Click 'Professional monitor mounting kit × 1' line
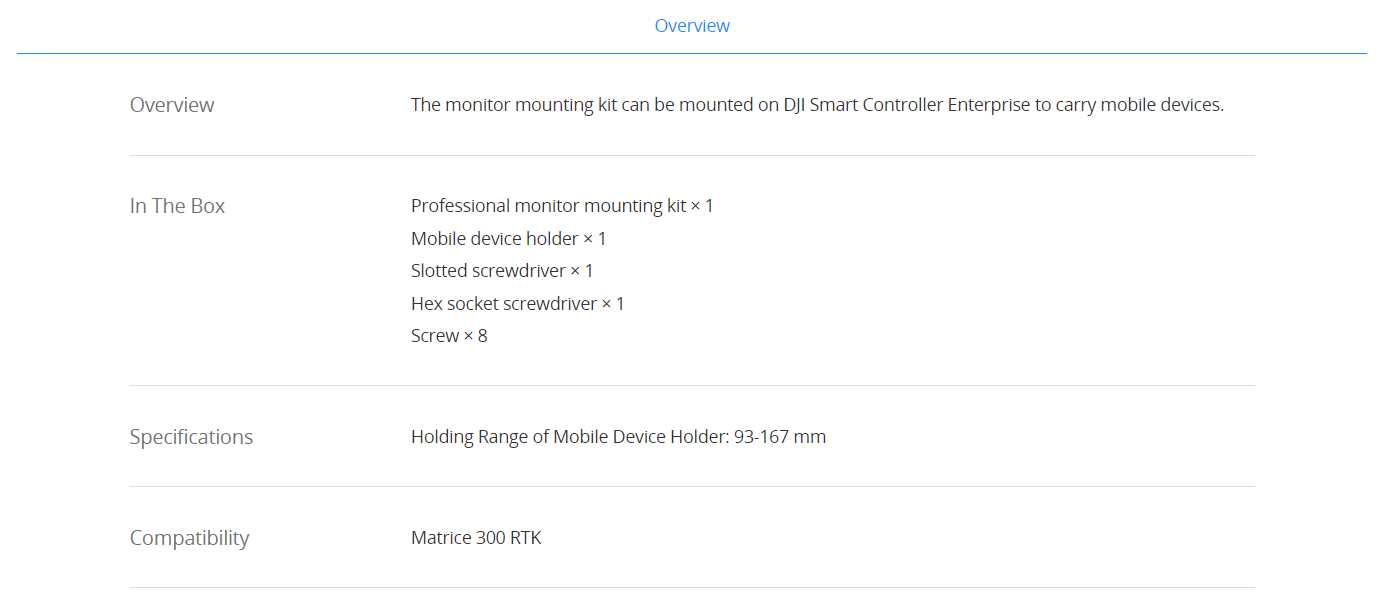This screenshot has width=1388, height=597. [x=562, y=206]
